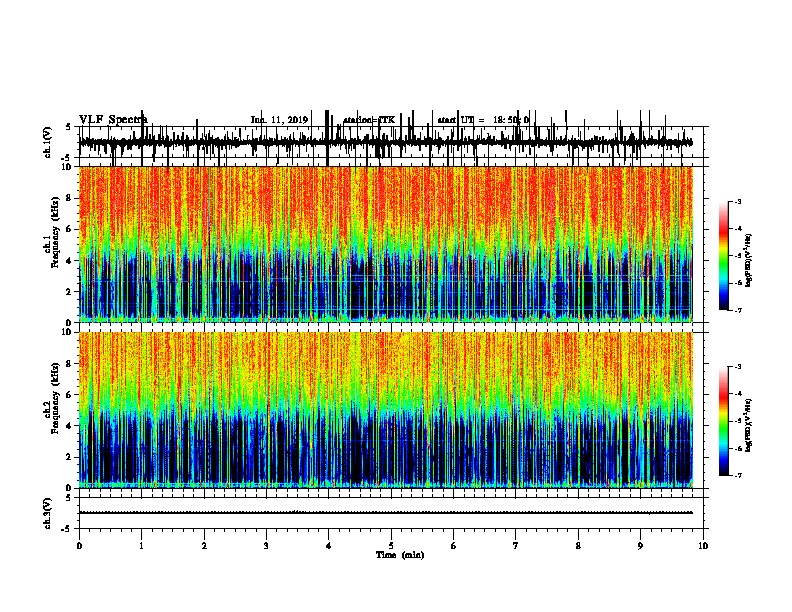Select the ch.3(V) axis label

pyautogui.click(x=48, y=513)
